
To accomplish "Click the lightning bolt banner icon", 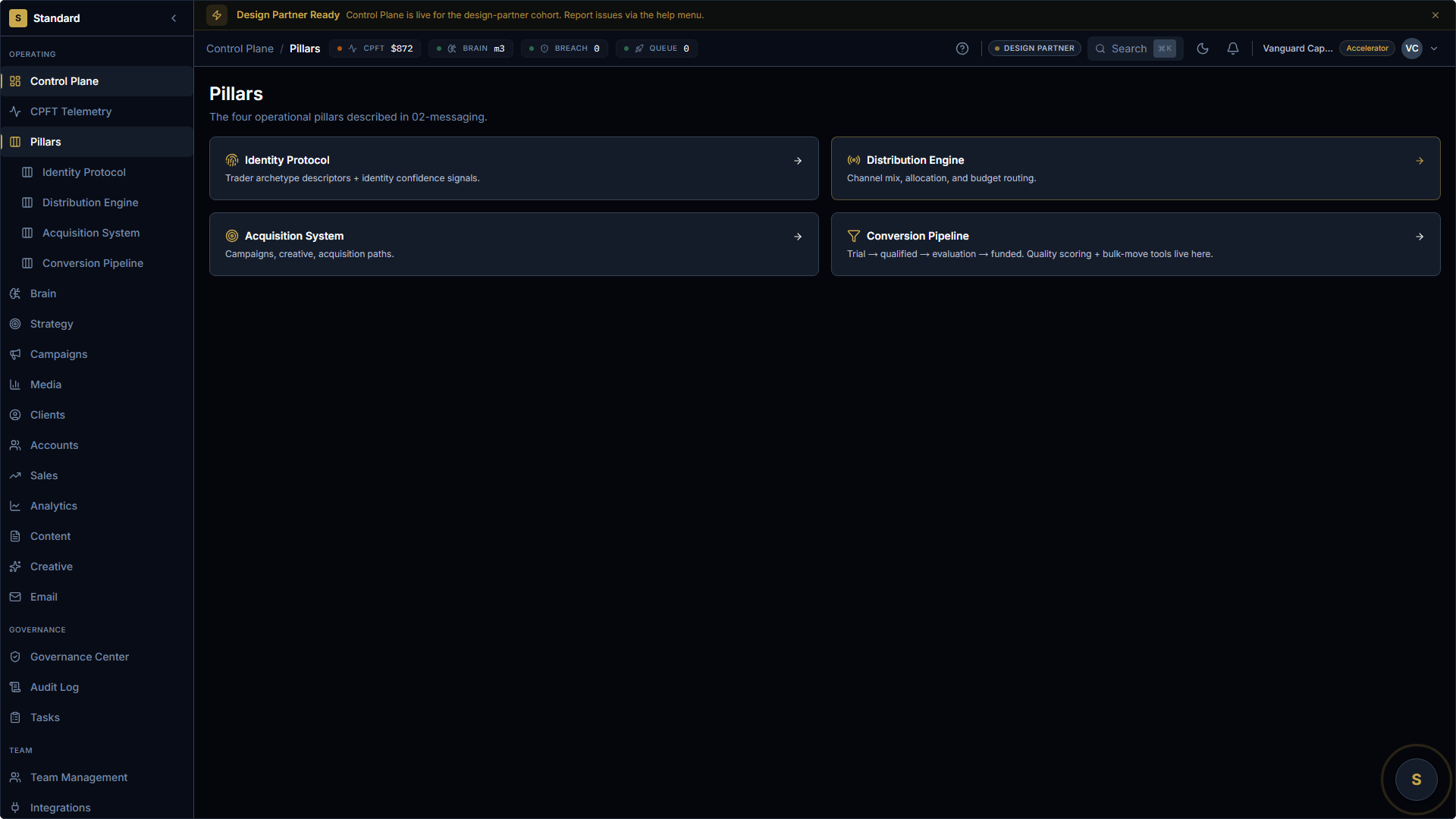I will click(217, 15).
